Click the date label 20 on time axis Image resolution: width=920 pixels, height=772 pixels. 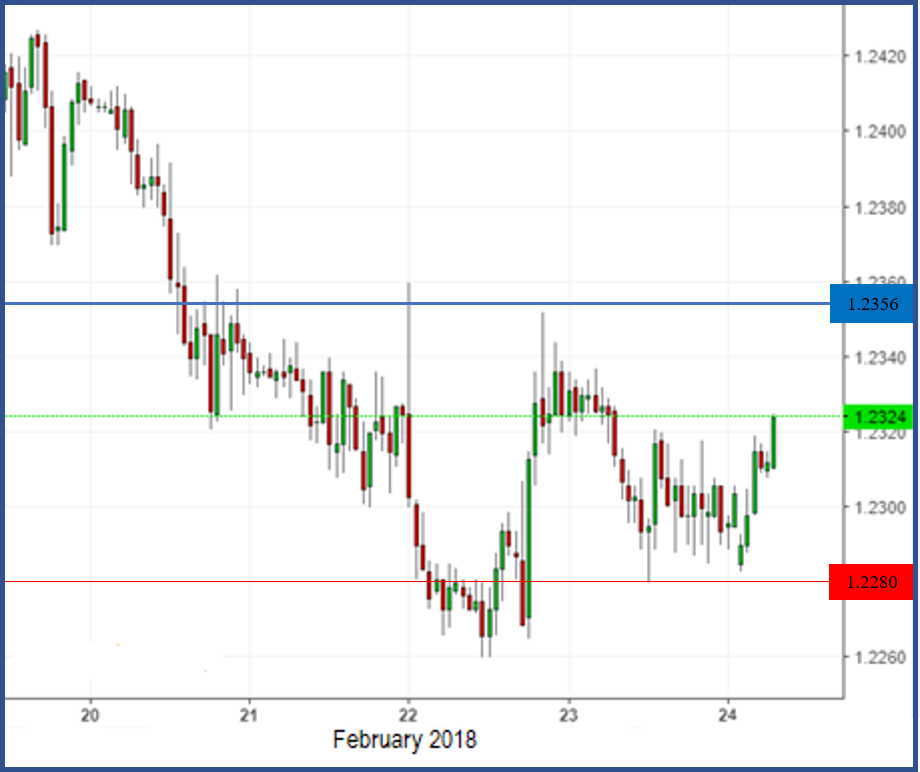coord(90,716)
